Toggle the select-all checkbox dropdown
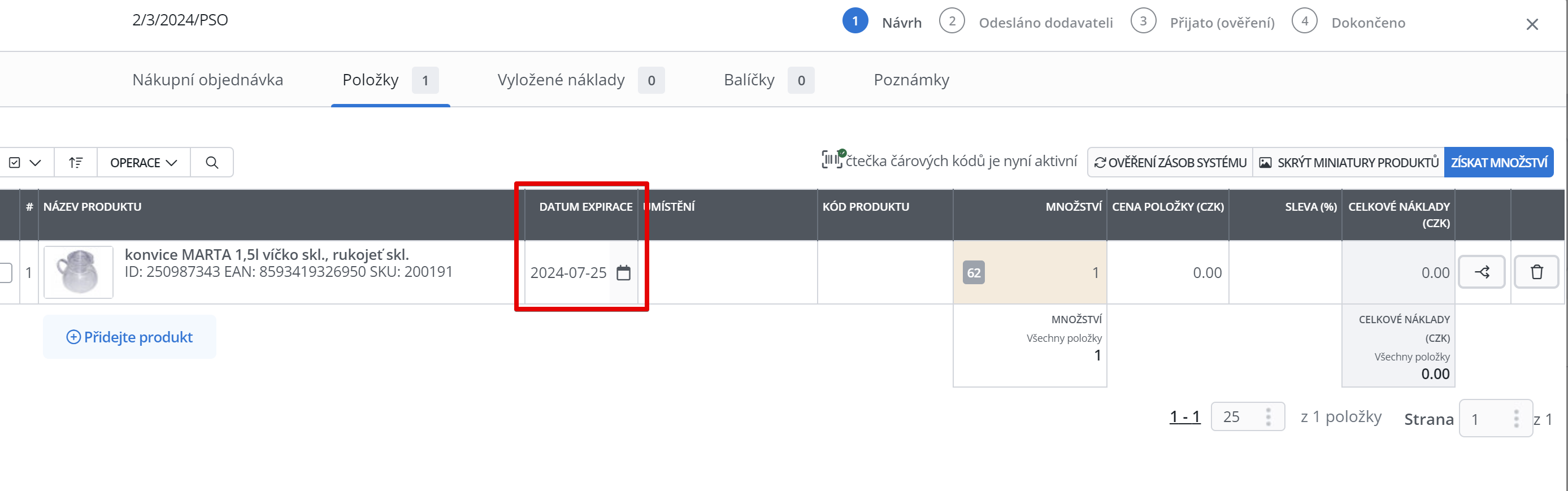The height and width of the screenshot is (491, 1568). (24, 163)
